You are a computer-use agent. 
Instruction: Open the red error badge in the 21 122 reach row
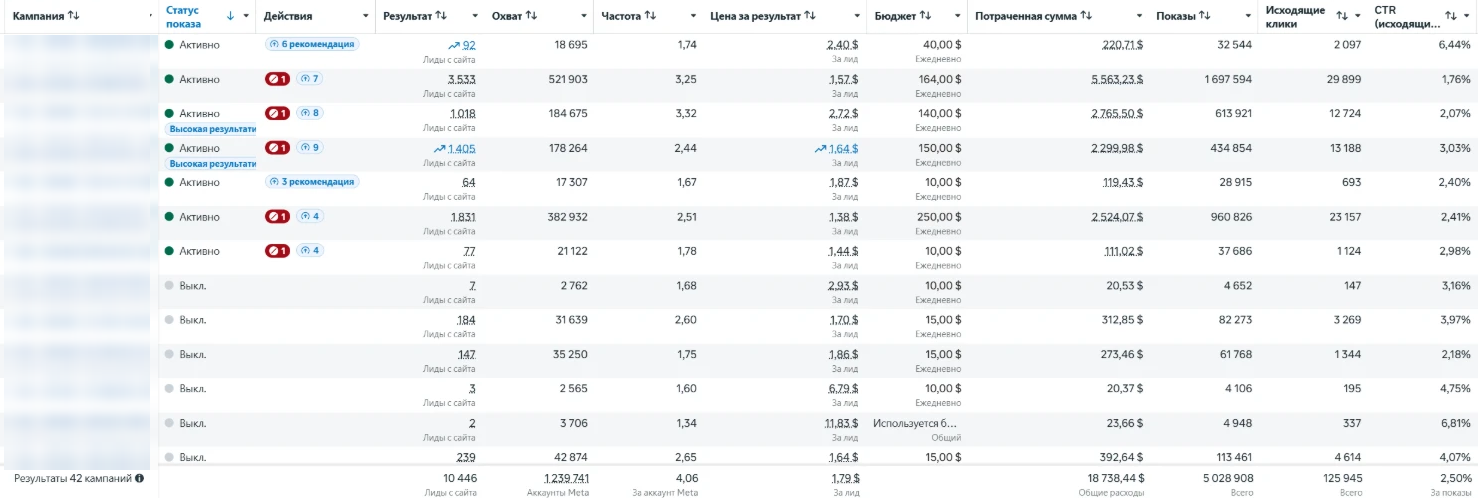pos(277,251)
